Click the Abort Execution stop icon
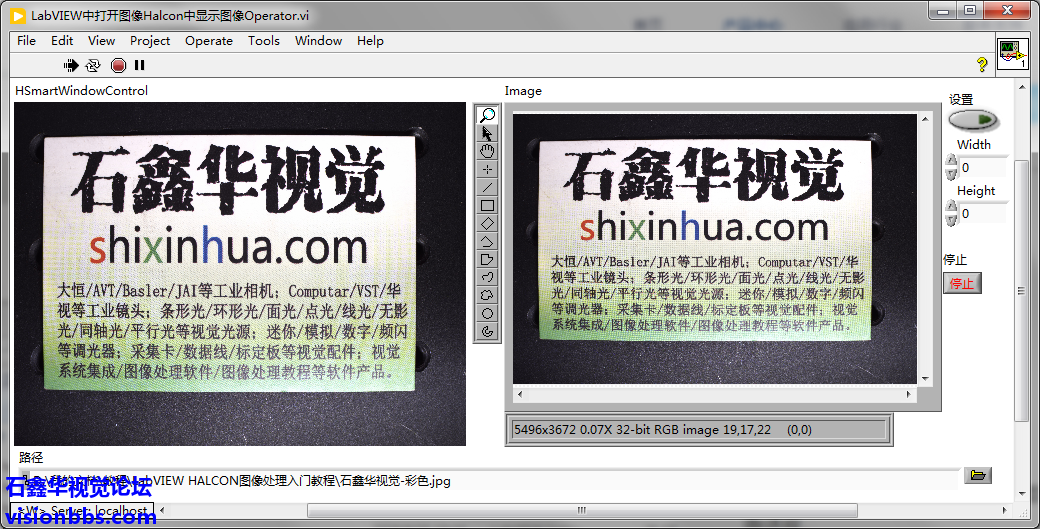The image size is (1040, 529). 118,65
